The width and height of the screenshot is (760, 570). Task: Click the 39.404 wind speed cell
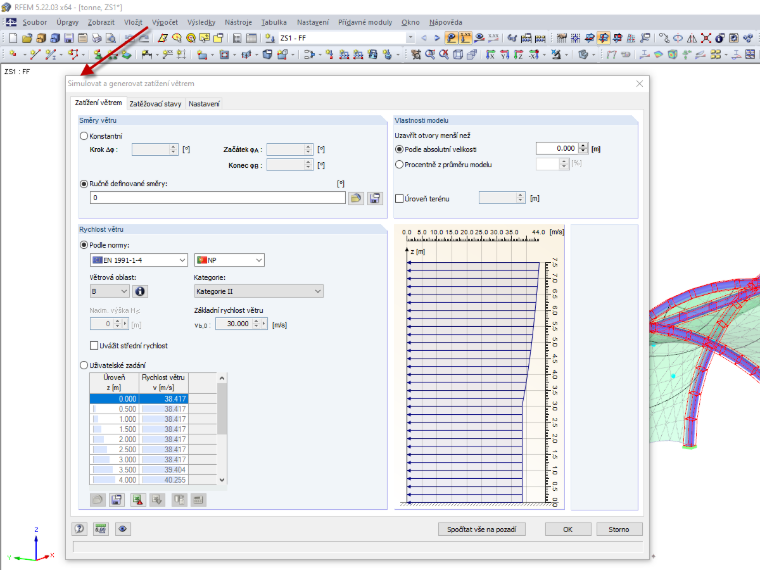[x=164, y=470]
